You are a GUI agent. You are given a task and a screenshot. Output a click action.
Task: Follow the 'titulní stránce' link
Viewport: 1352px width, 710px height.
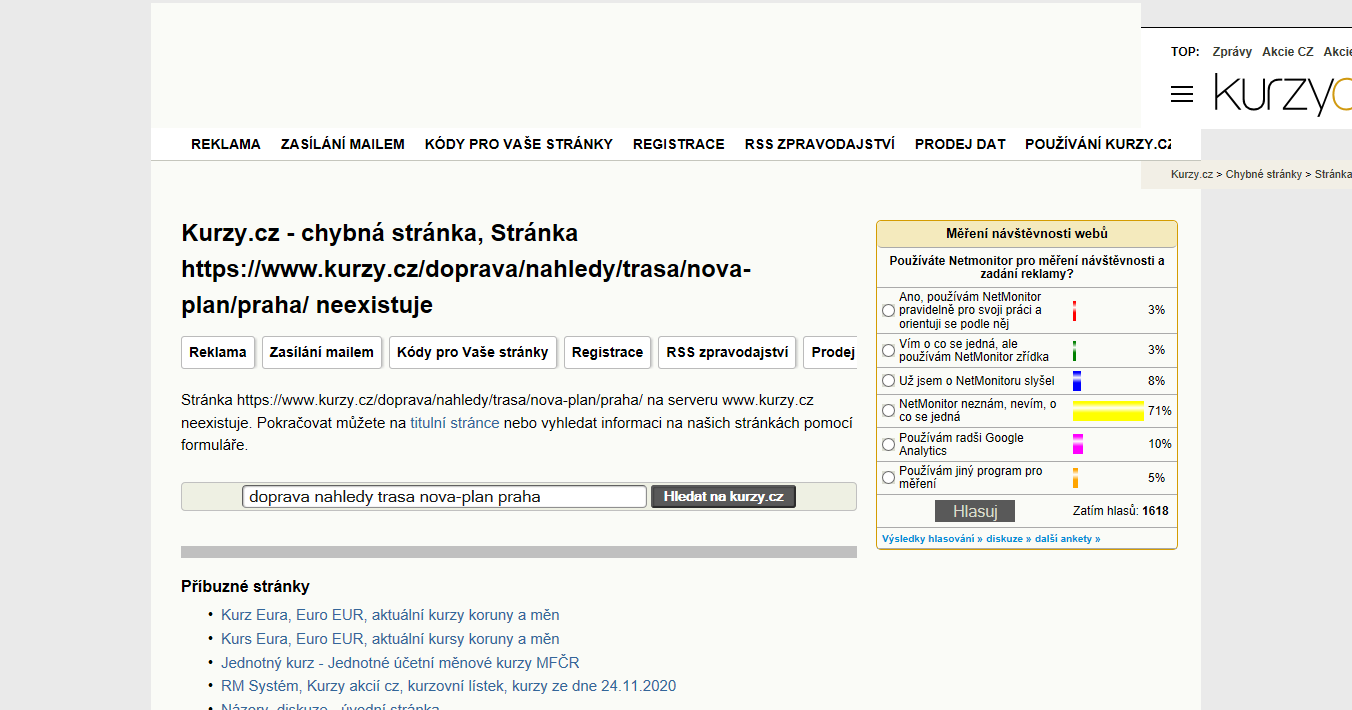point(455,423)
